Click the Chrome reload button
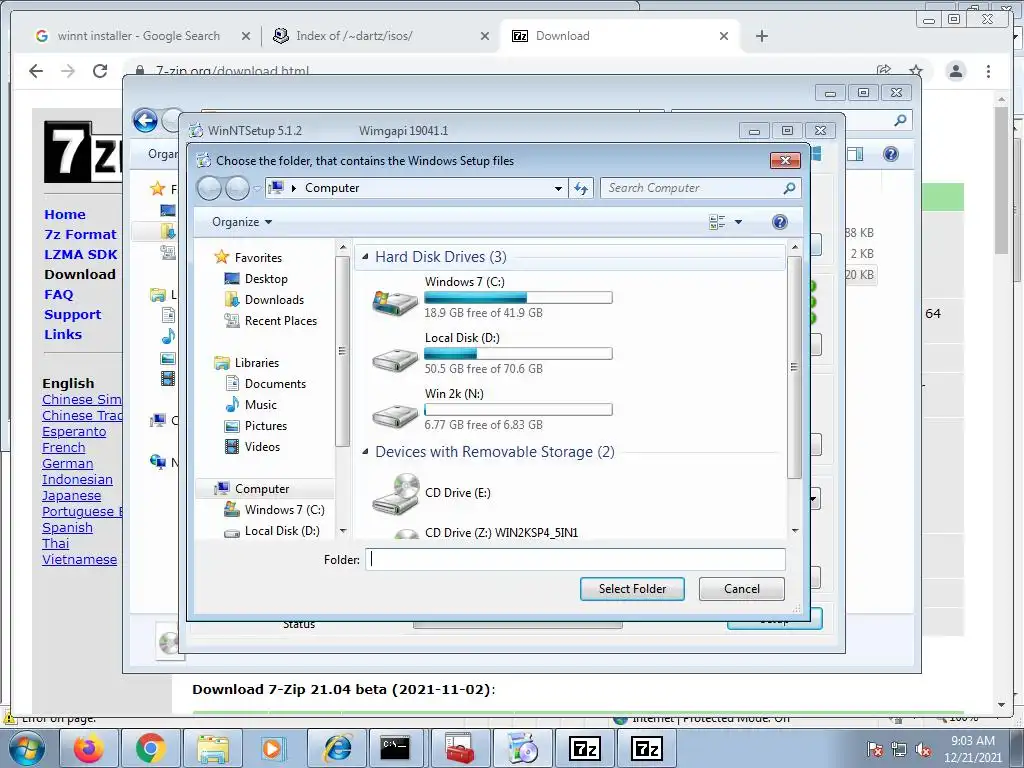This screenshot has width=1024, height=768. (x=100, y=71)
